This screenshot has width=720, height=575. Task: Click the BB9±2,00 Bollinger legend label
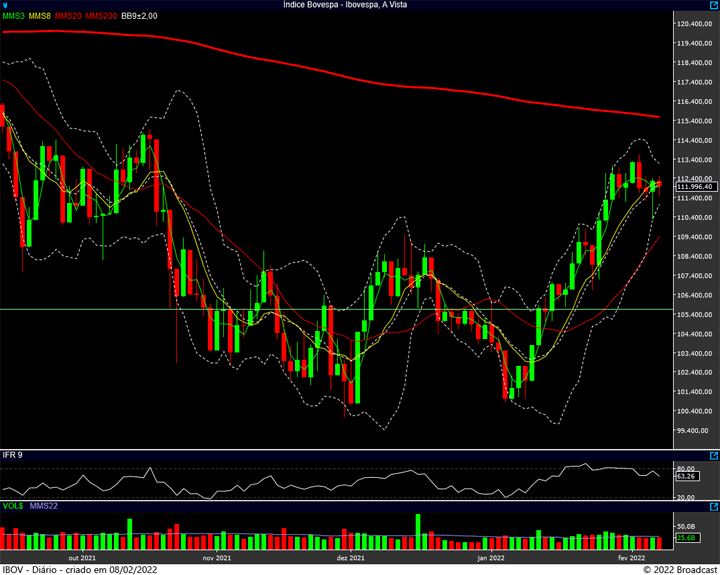point(139,16)
